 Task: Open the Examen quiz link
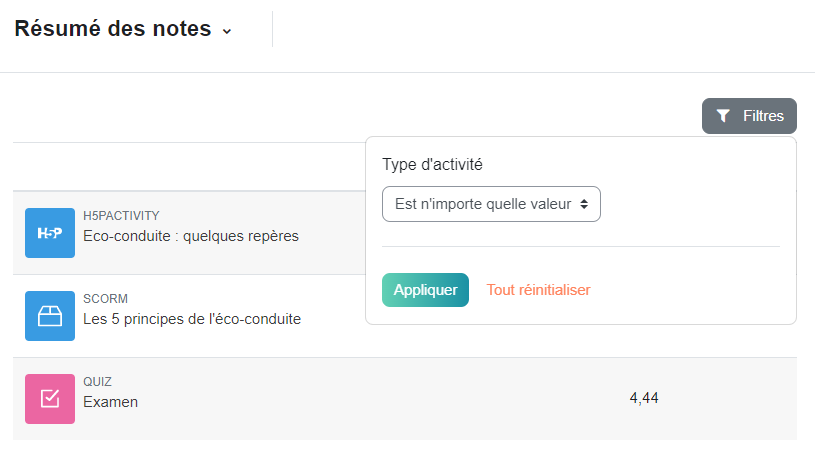click(110, 402)
